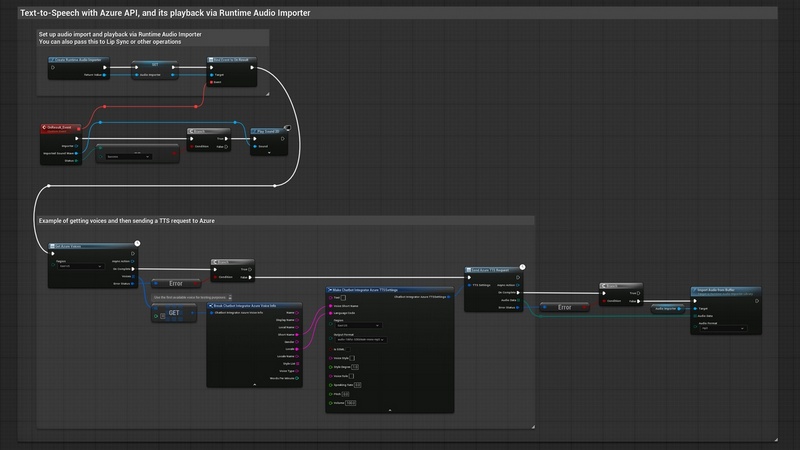The height and width of the screenshot is (450, 800).
Task: Click the latent clock icon on Send Azure TTS Request
Action: click(522, 265)
